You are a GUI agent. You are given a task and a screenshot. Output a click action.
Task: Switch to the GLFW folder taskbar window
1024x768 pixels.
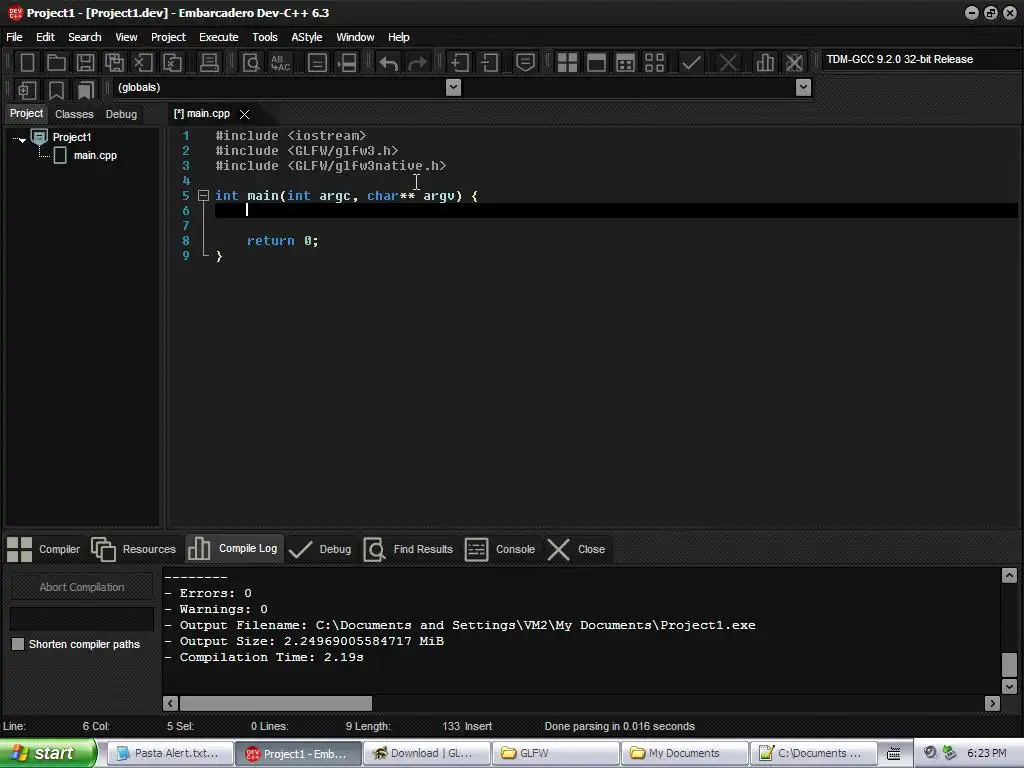tap(555, 753)
